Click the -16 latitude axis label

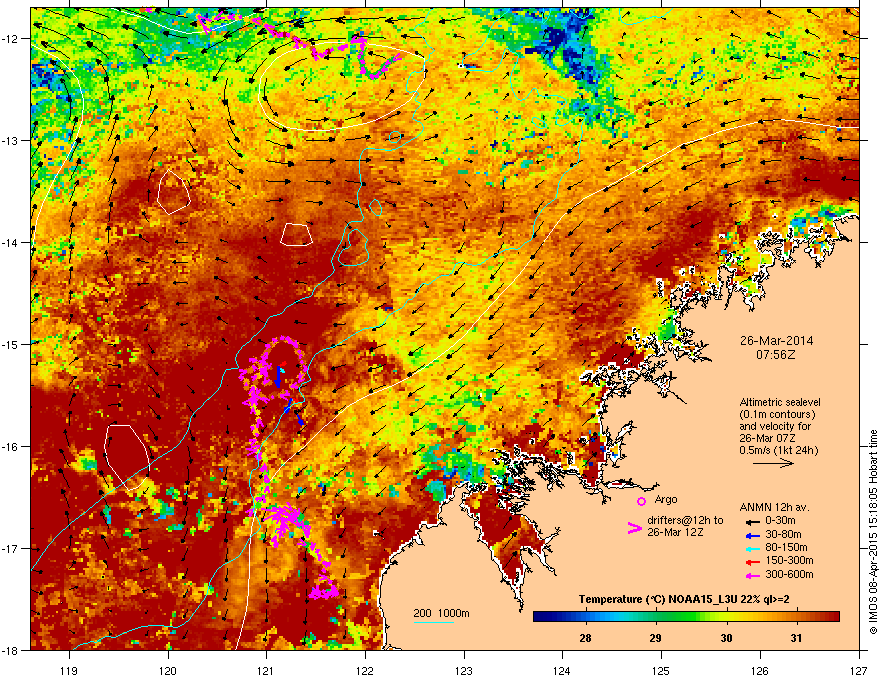pyautogui.click(x=11, y=447)
